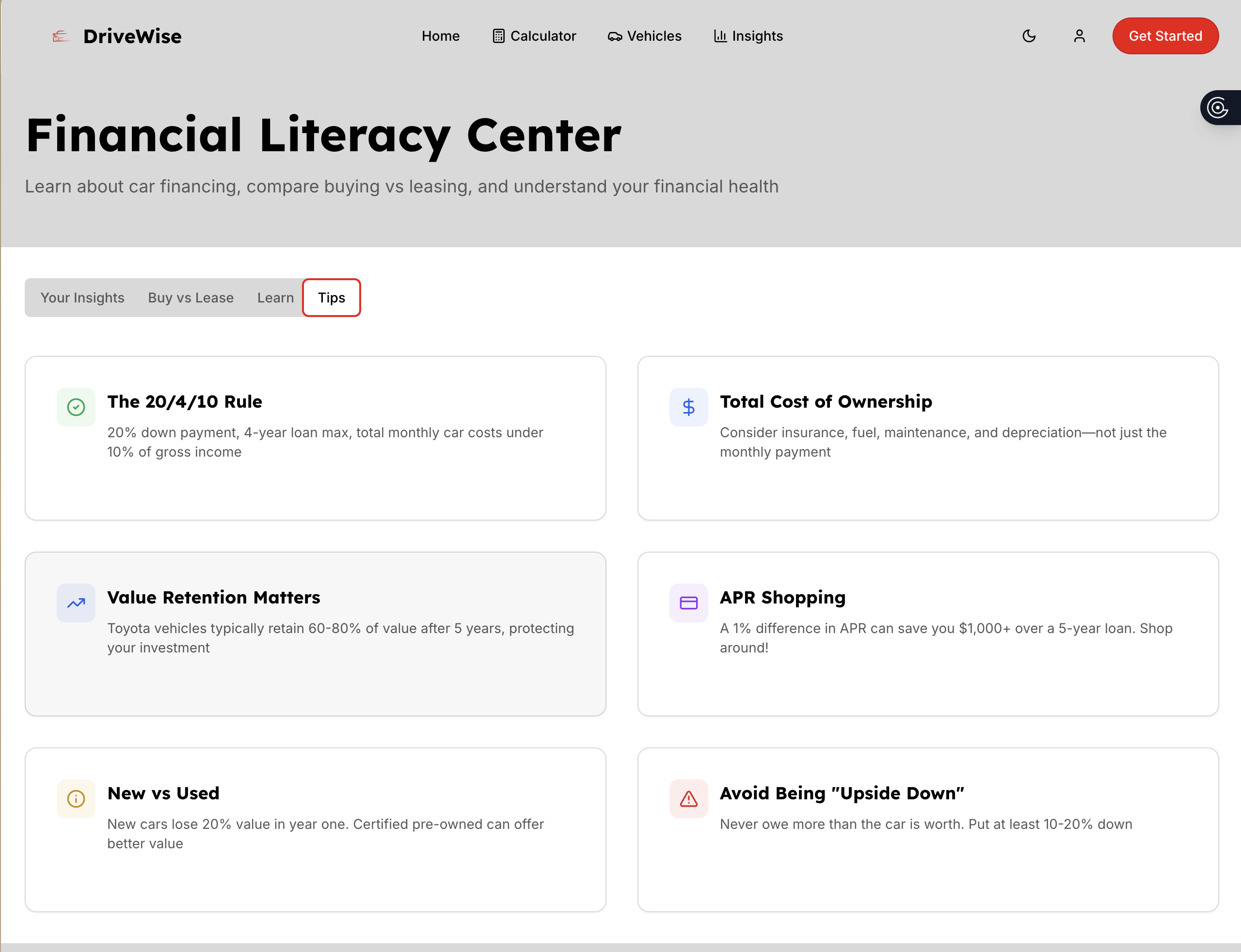Open the Calculator nav link
The height and width of the screenshot is (952, 1241).
click(534, 36)
